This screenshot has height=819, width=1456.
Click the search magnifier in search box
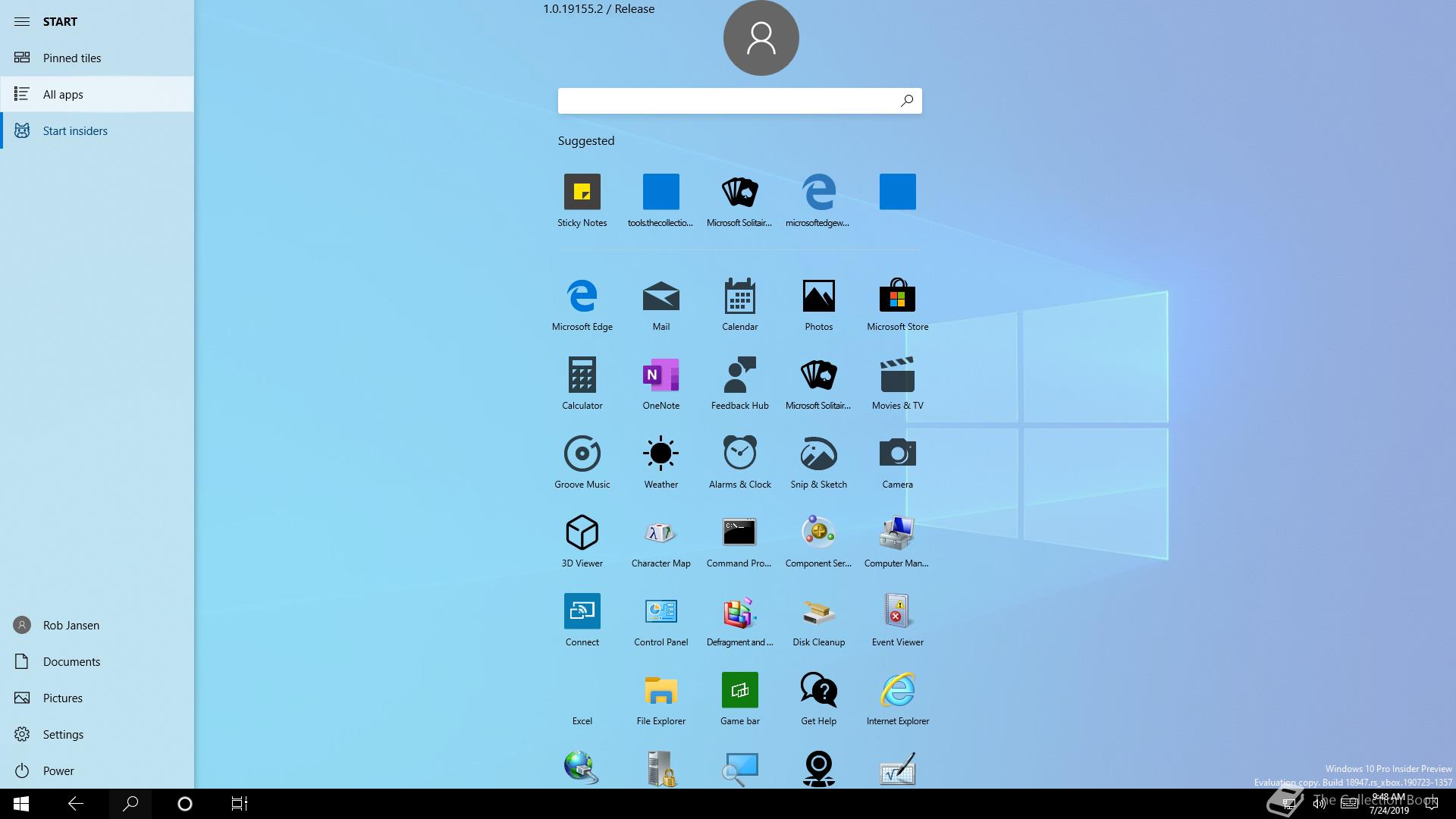(x=906, y=101)
